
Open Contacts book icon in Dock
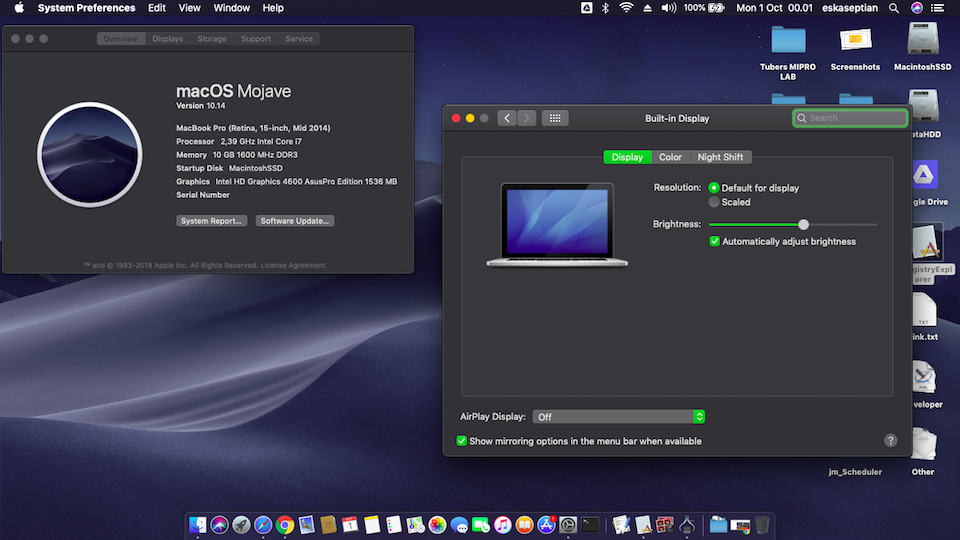(x=328, y=525)
